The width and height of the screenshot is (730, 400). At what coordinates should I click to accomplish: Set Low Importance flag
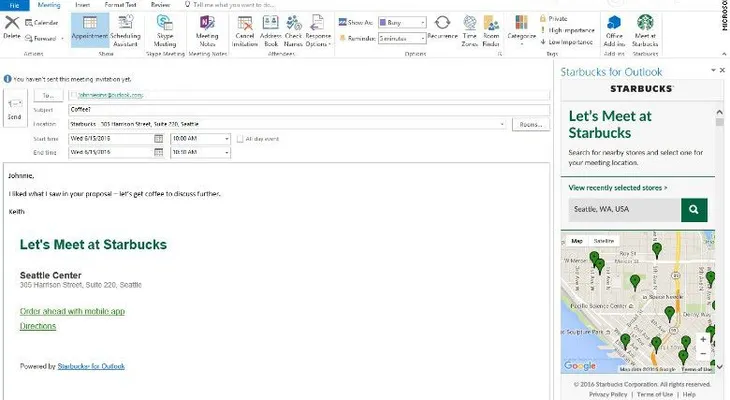[566, 42]
